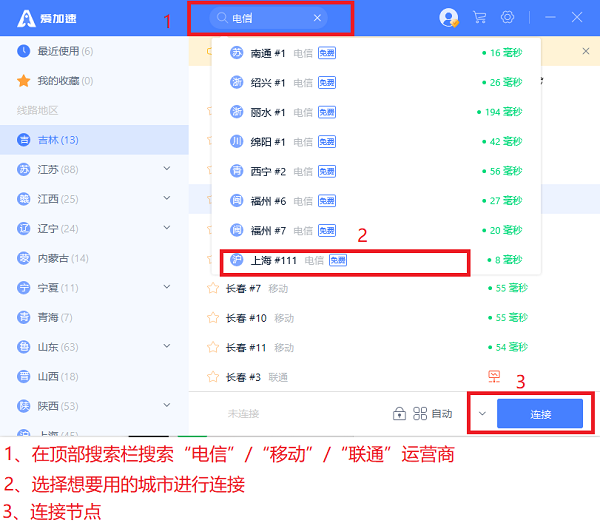The width and height of the screenshot is (600, 523).
Task: Expand the 江苏 region list
Action: click(x=167, y=168)
